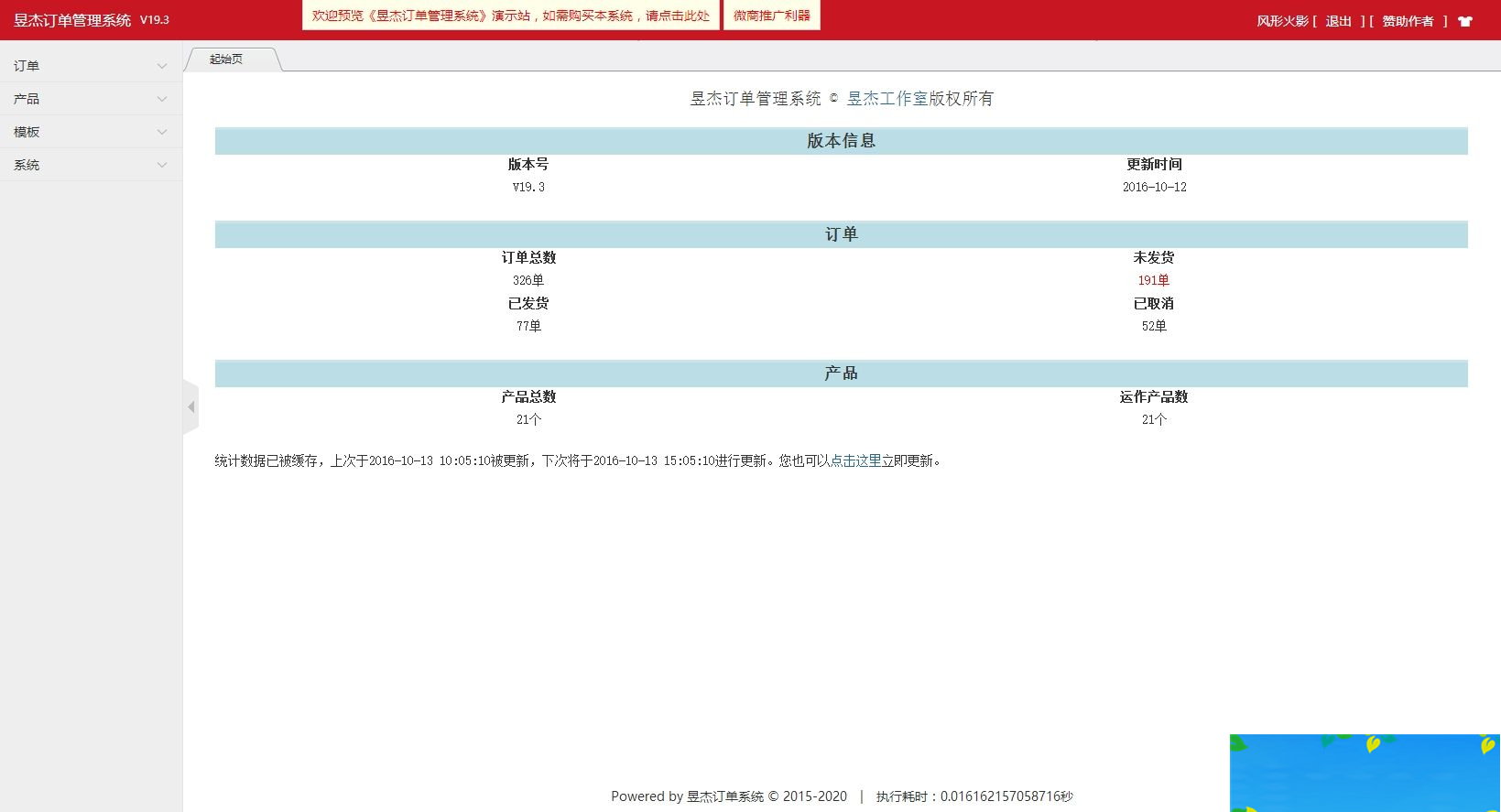This screenshot has width=1501, height=812.
Task: Click the t-shirt skin icon in header
Action: click(1465, 21)
